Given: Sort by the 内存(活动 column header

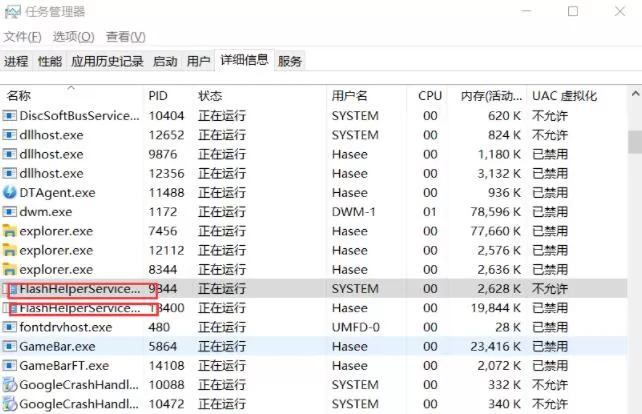Looking at the screenshot, I should click(487, 96).
